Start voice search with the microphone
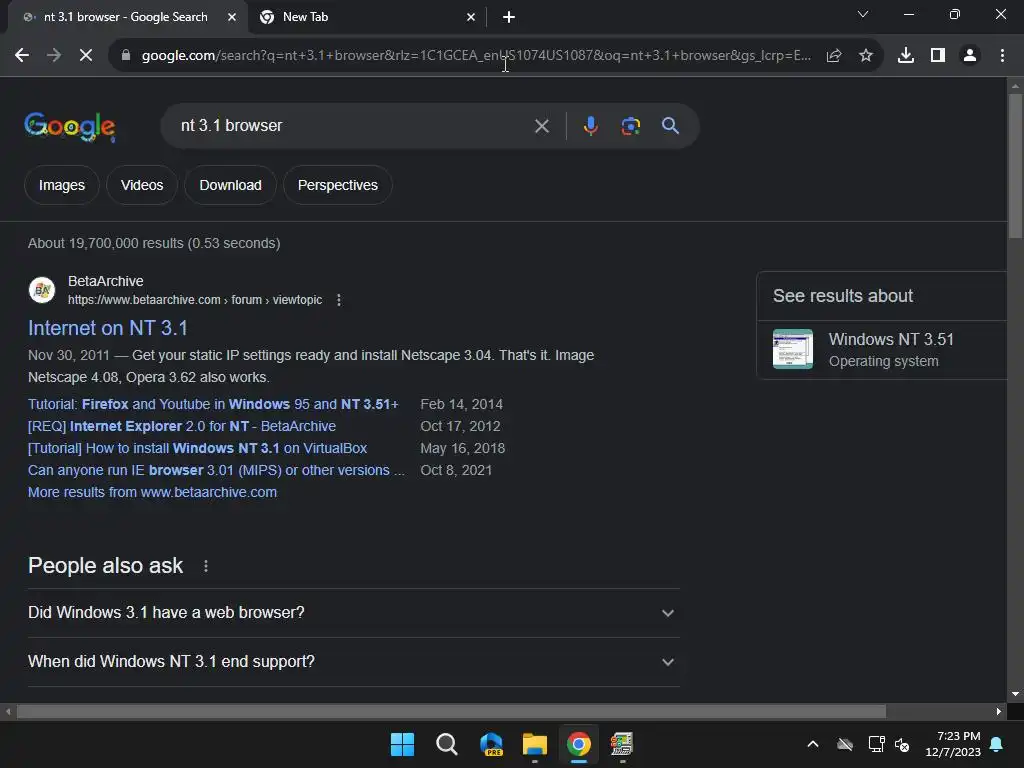This screenshot has width=1024, height=768. pyautogui.click(x=590, y=125)
